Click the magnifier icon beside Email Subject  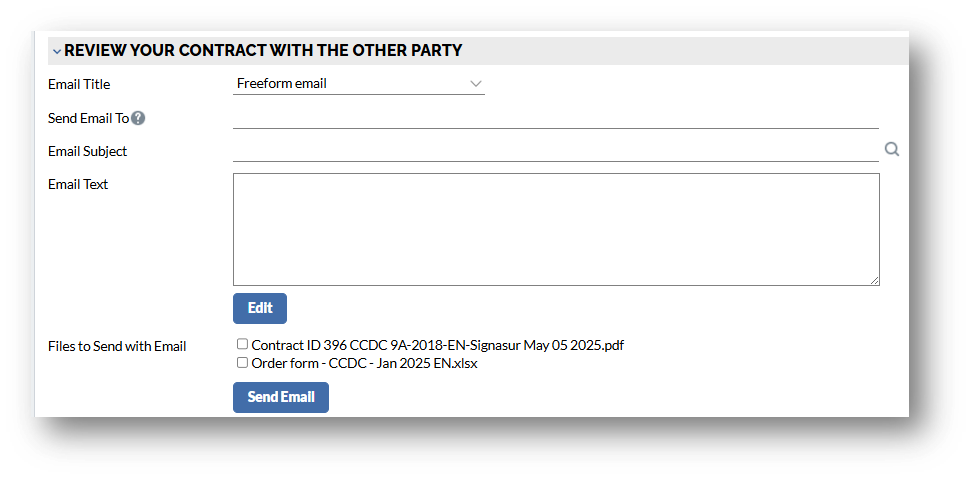(x=892, y=150)
